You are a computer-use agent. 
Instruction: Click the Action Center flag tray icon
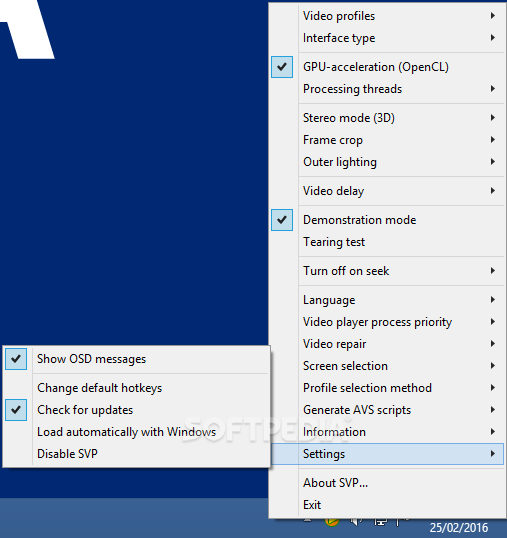coord(402,522)
